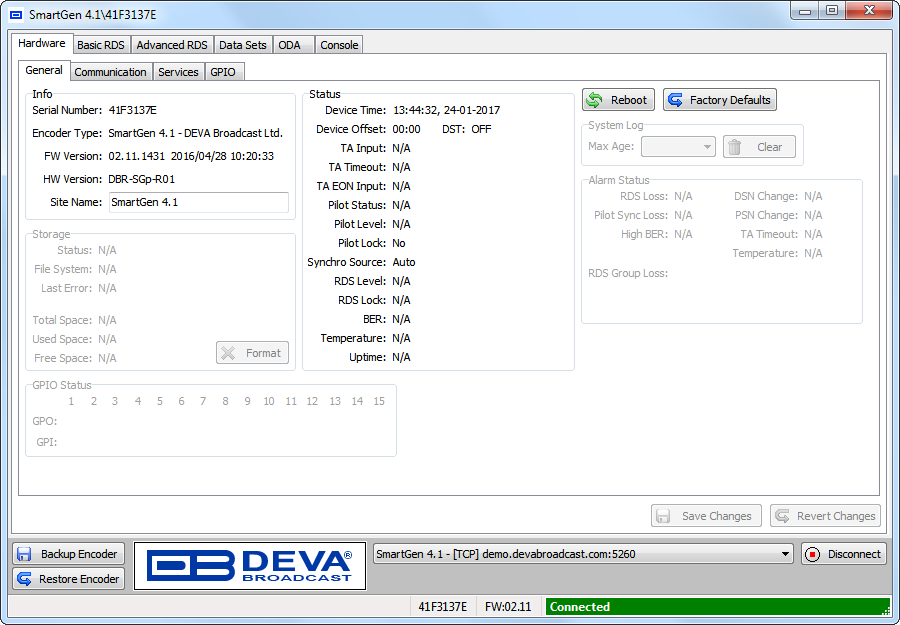This screenshot has width=900, height=625.
Task: Open the Services sub-tab
Action: (178, 72)
